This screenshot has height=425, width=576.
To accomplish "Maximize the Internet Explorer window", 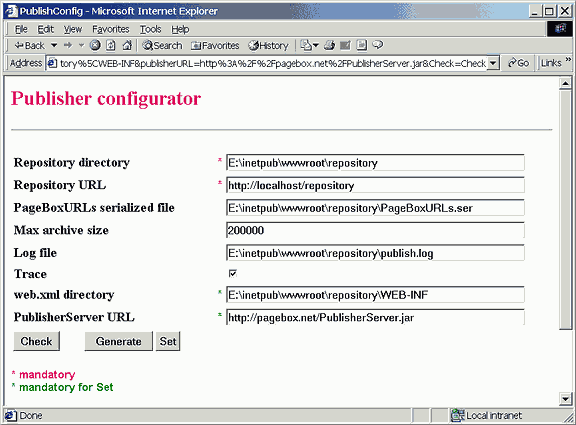I will coord(549,11).
